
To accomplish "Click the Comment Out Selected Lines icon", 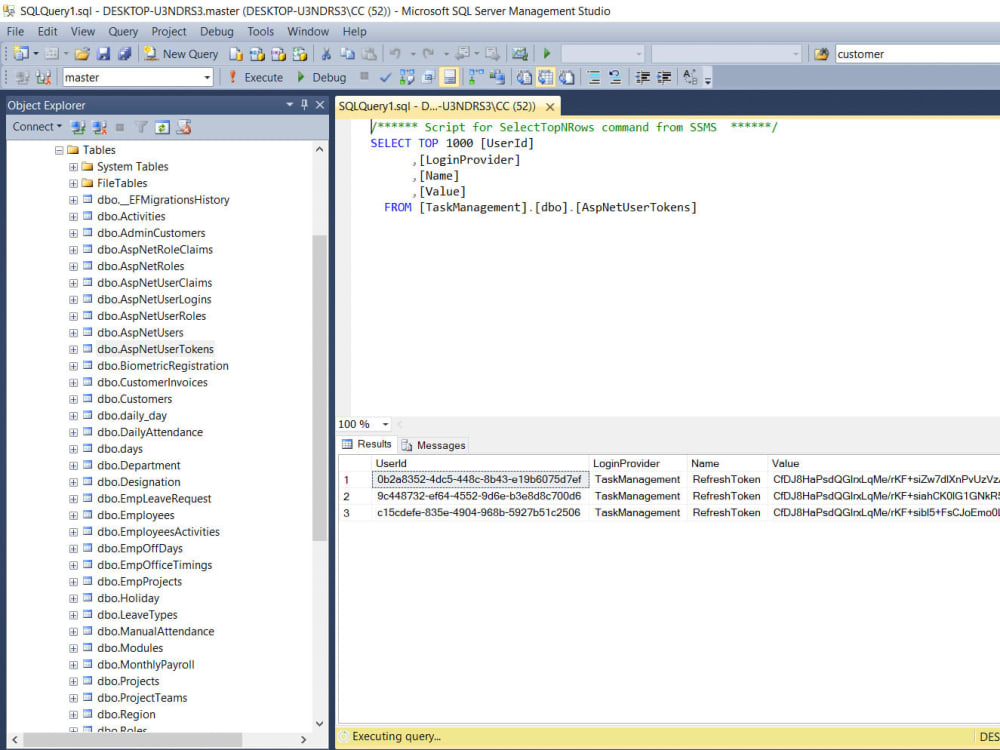I will click(x=594, y=77).
